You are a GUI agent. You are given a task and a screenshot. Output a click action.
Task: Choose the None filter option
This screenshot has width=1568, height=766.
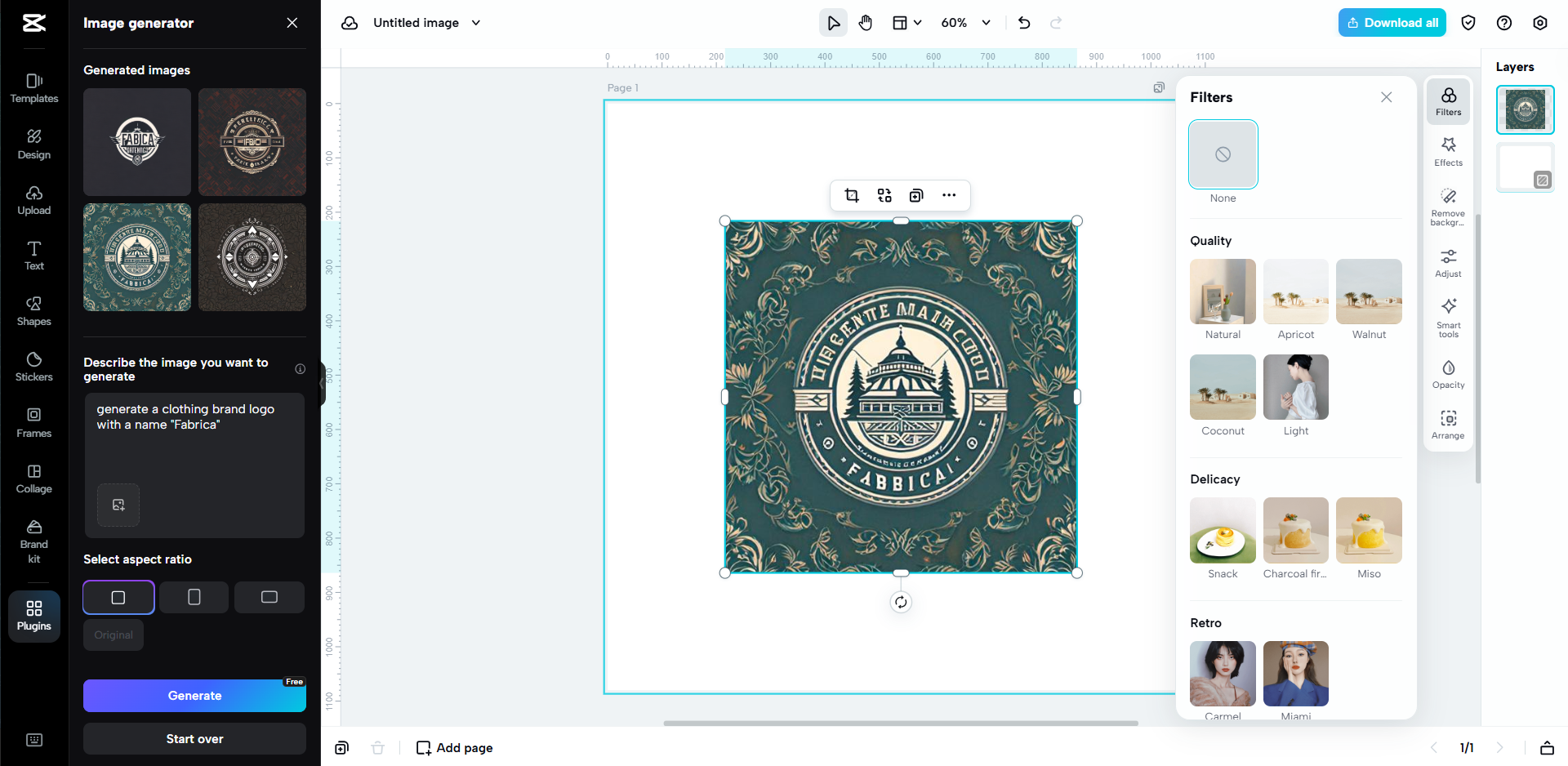click(x=1223, y=154)
